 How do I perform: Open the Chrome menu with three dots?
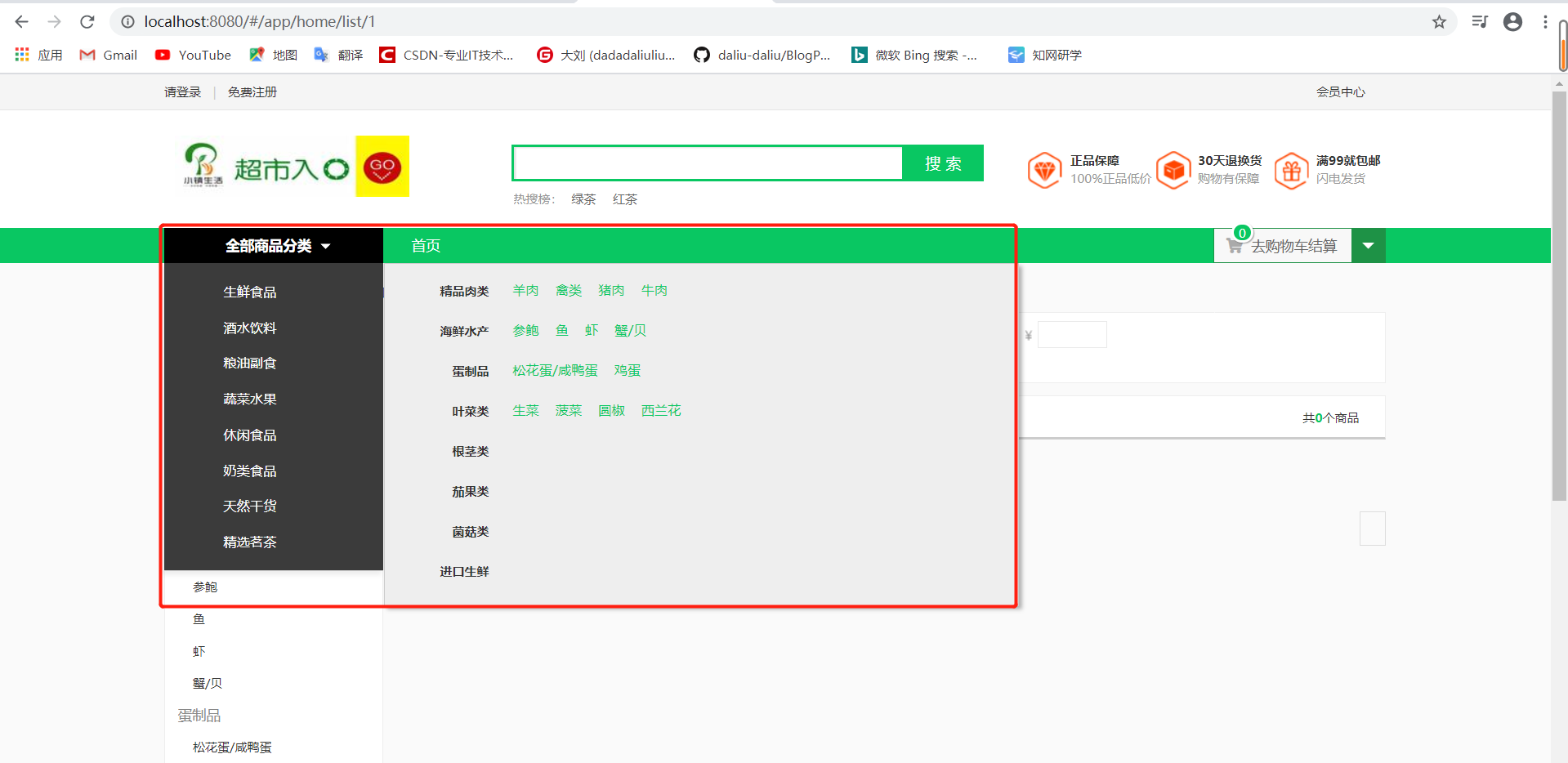[1547, 21]
